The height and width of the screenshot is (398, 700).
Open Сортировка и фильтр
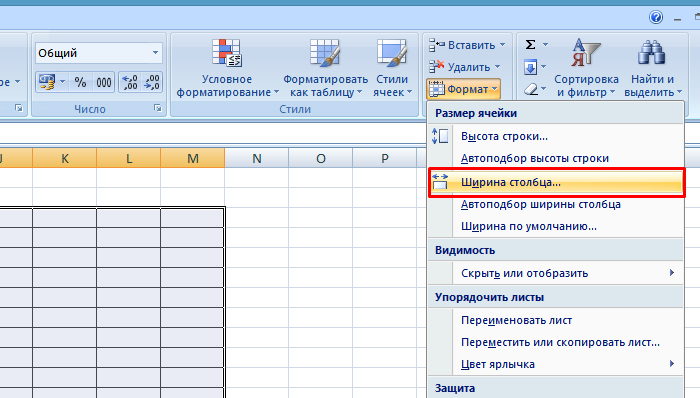pyautogui.click(x=586, y=68)
